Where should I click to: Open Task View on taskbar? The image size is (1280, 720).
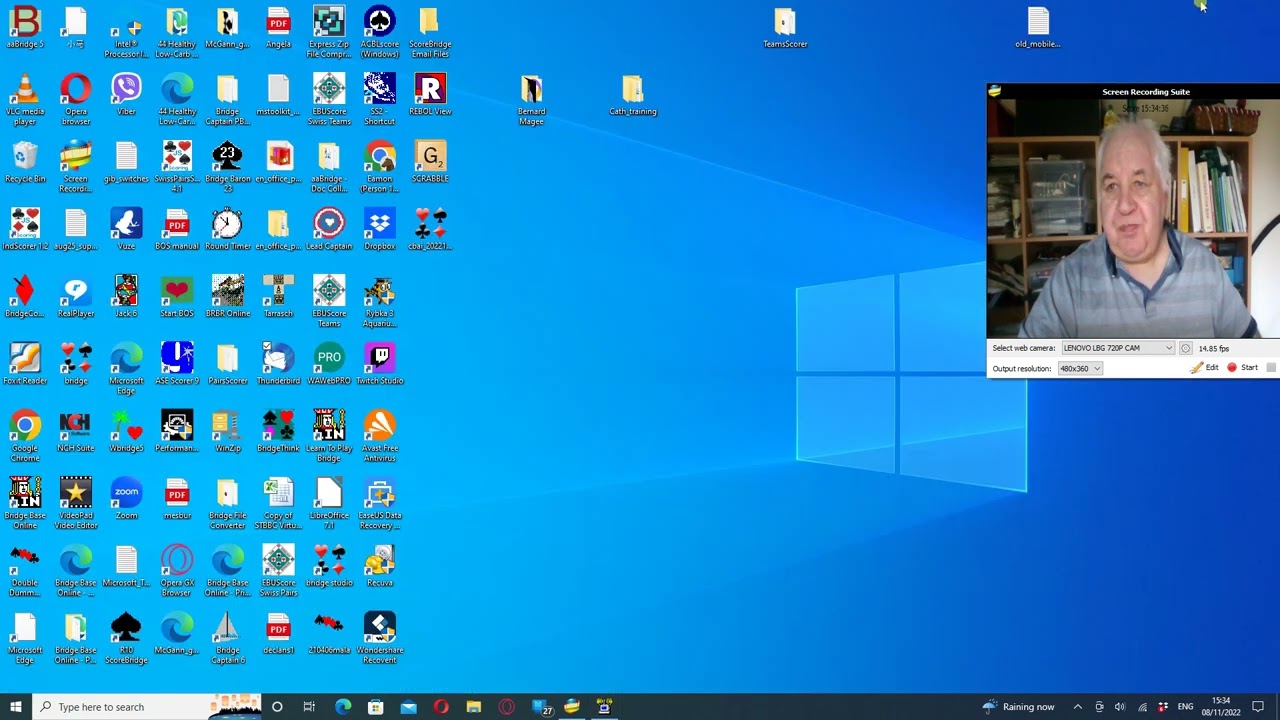(x=309, y=707)
